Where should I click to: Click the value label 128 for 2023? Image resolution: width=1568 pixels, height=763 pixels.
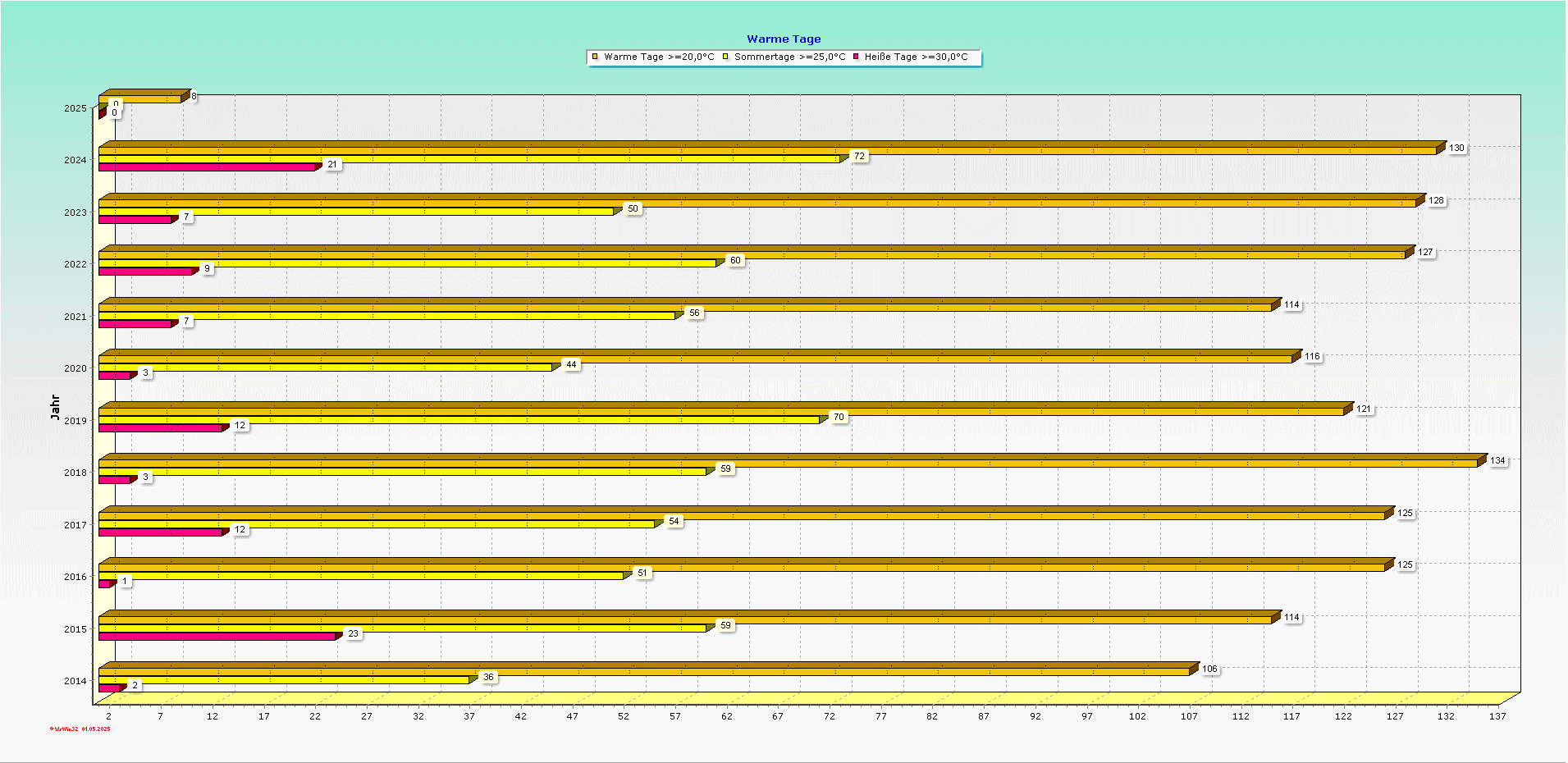[1436, 201]
